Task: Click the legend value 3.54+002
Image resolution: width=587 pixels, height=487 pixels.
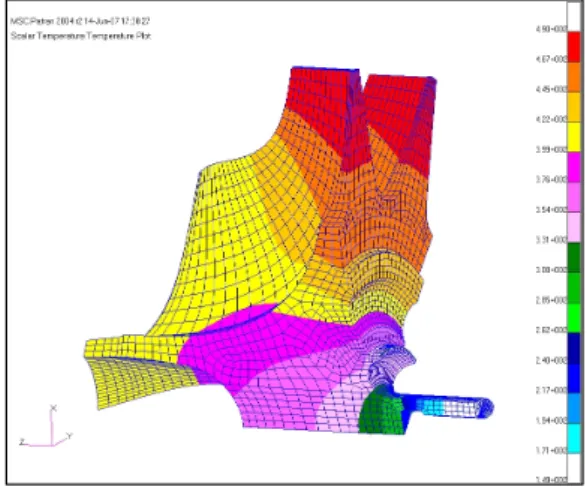Action: (x=551, y=210)
